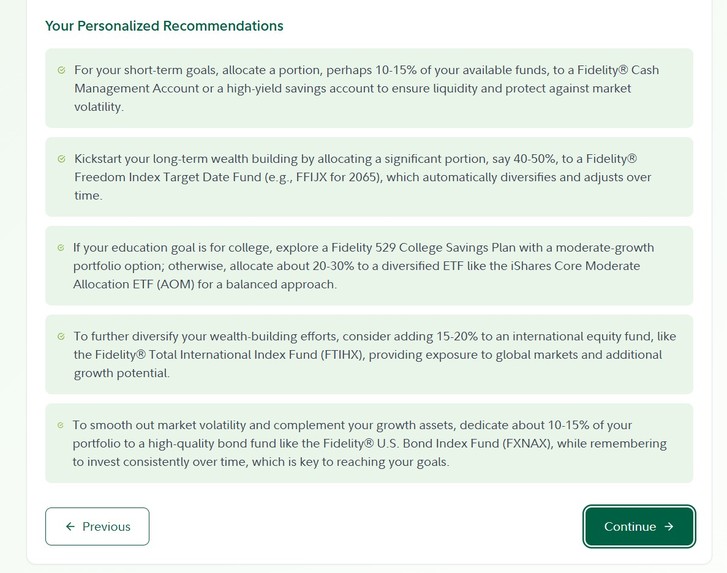Select the international diversification recommendation card
Screen dimensions: 727x573
click(x=369, y=354)
